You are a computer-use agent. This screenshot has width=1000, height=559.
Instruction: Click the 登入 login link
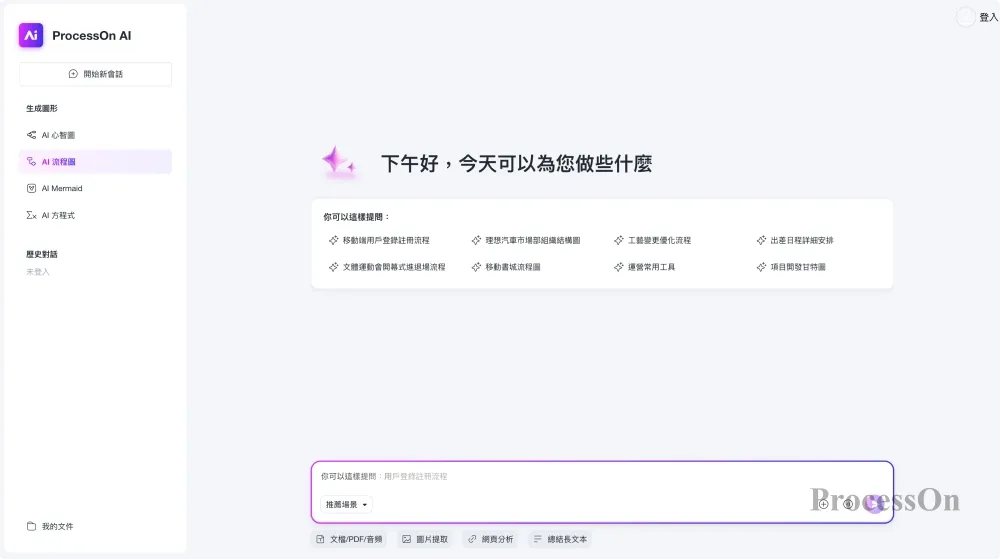click(989, 17)
